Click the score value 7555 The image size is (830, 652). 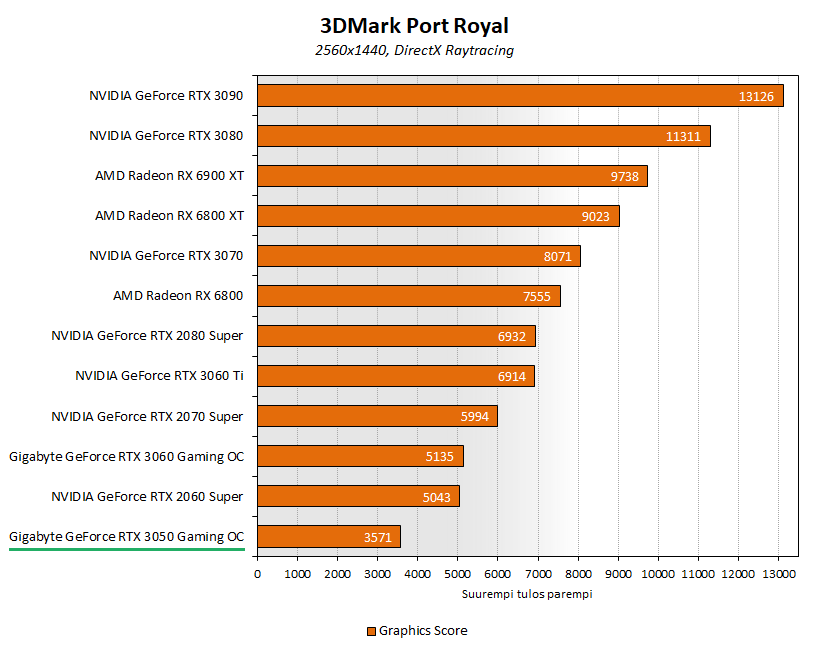537,297
